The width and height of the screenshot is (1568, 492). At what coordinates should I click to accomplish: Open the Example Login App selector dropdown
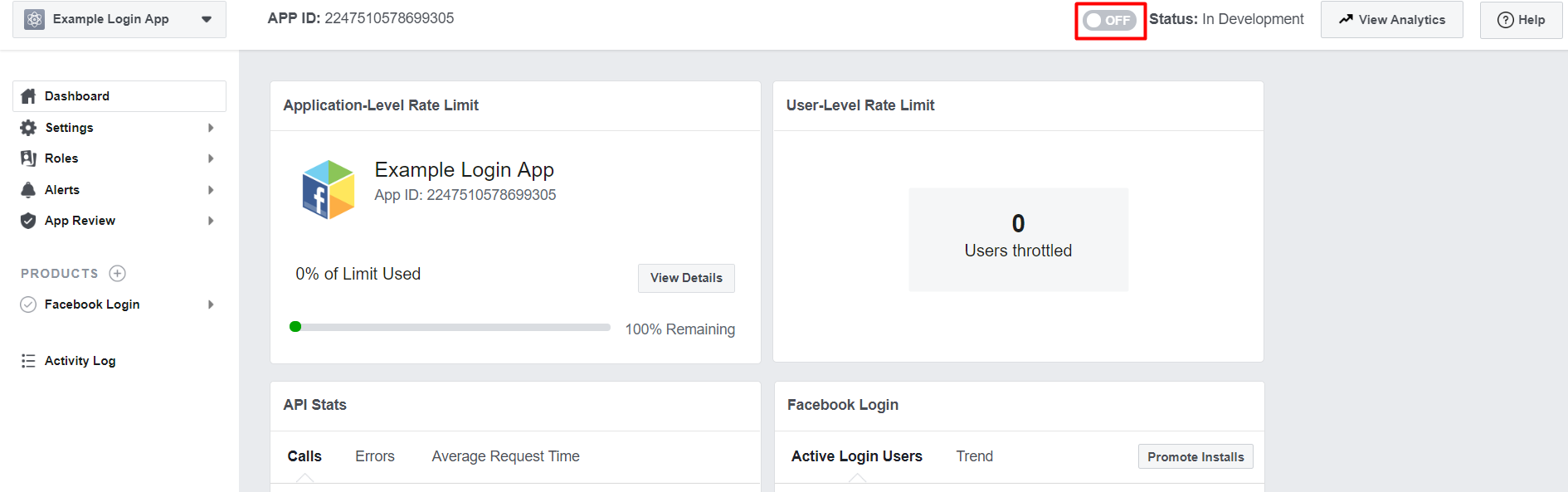119,19
